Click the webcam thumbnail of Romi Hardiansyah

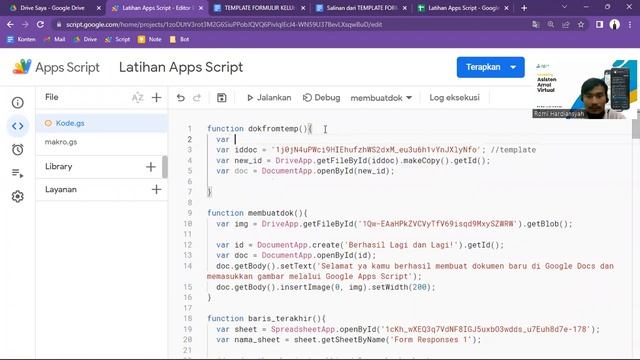click(x=585, y=89)
